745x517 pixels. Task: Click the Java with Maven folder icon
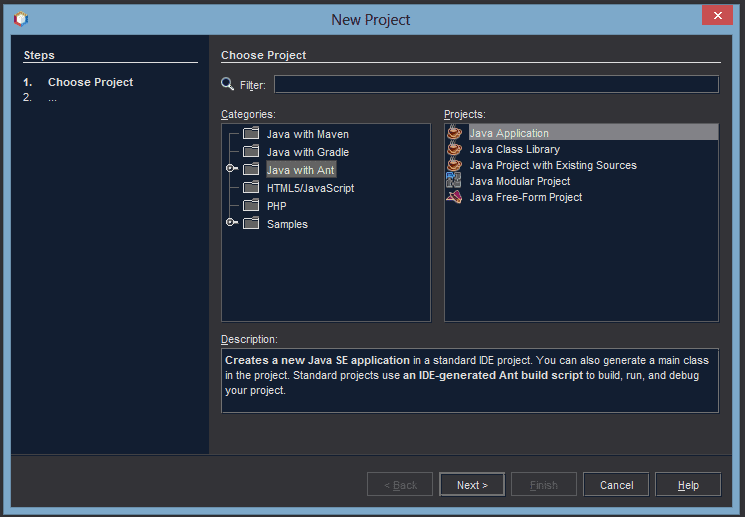(251, 133)
